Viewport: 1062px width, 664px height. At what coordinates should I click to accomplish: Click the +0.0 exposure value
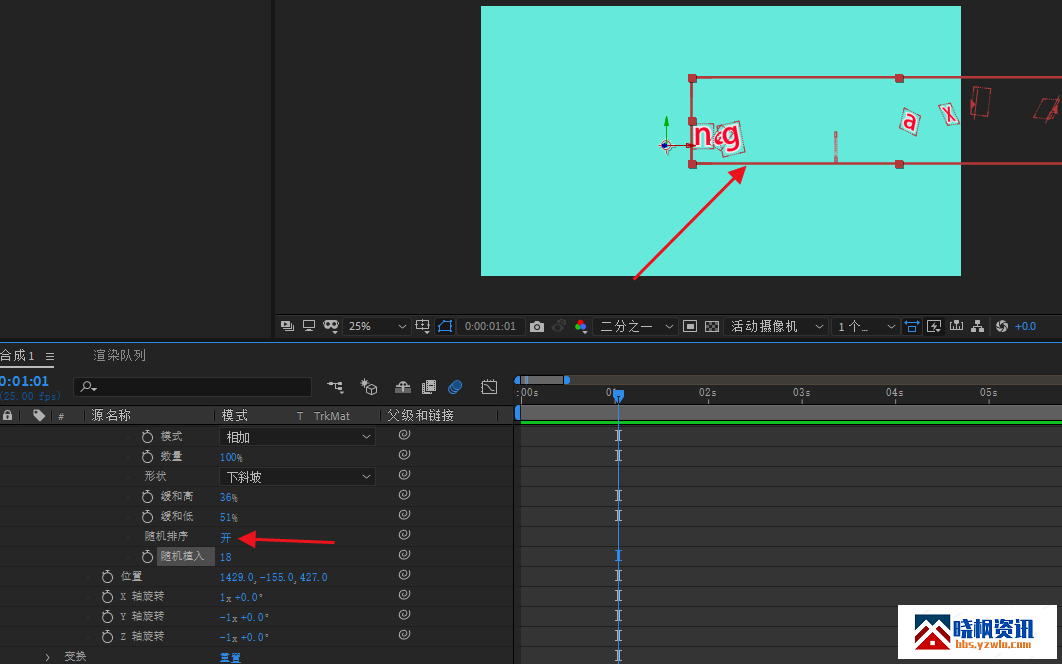pyautogui.click(x=1025, y=327)
